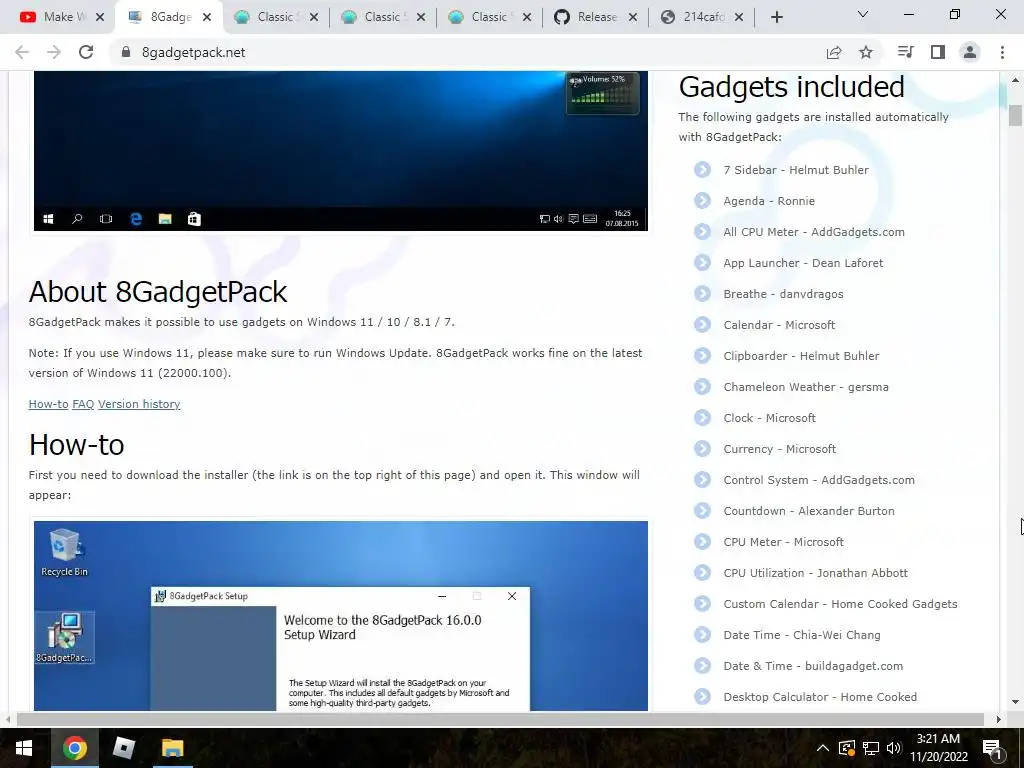Open the media control icon in toolbar

click(905, 52)
